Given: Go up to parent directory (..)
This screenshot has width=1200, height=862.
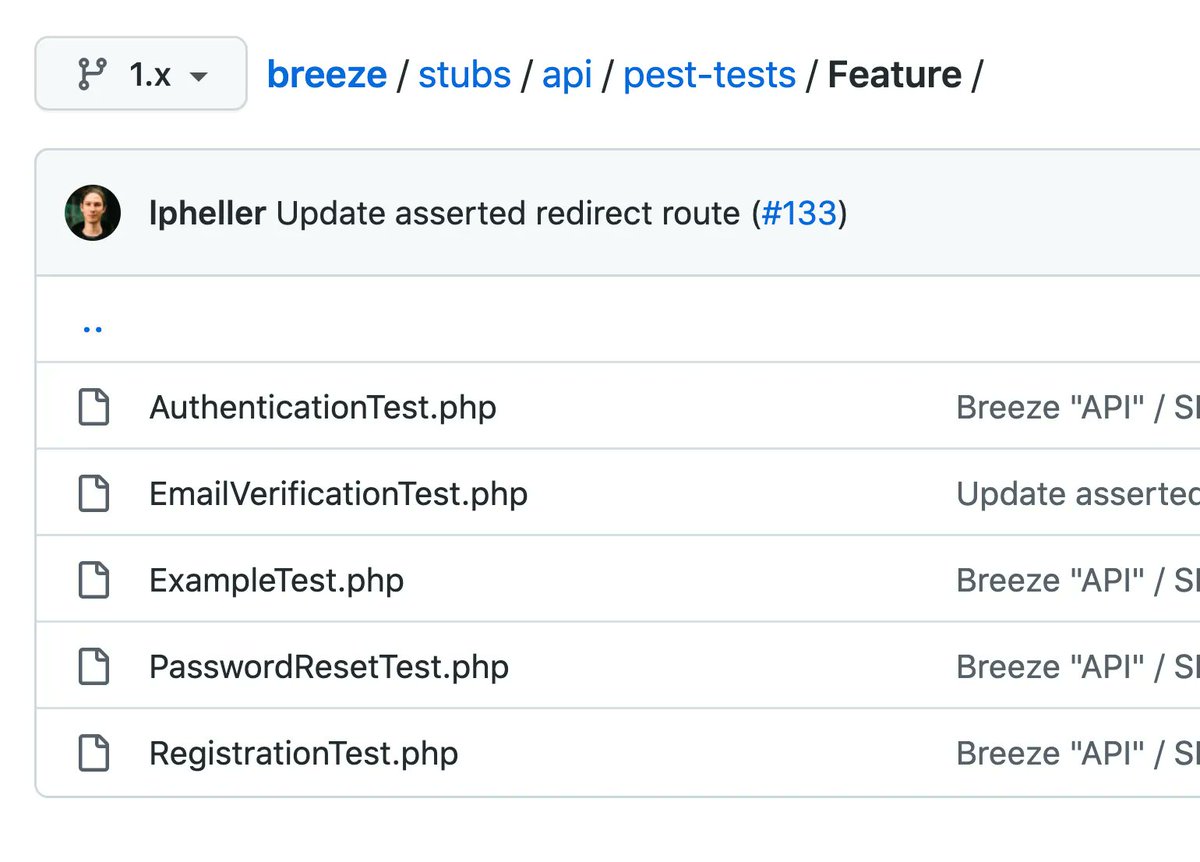Looking at the screenshot, I should (93, 327).
